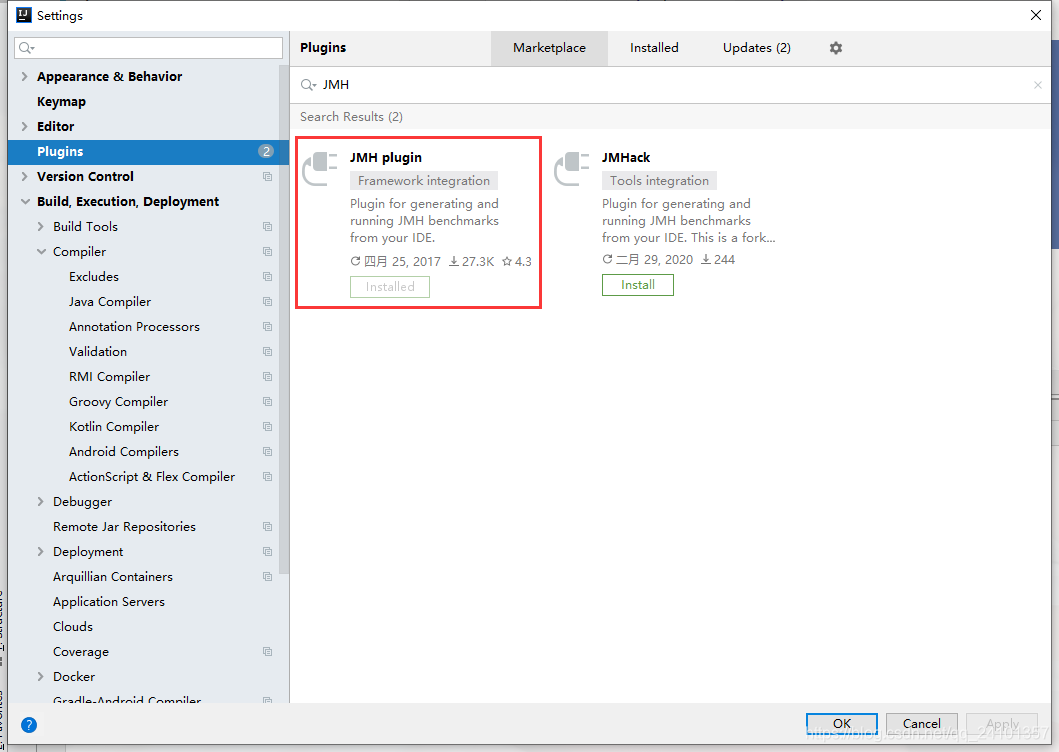
Task: Select Clouds in the tree
Action: [x=73, y=626]
